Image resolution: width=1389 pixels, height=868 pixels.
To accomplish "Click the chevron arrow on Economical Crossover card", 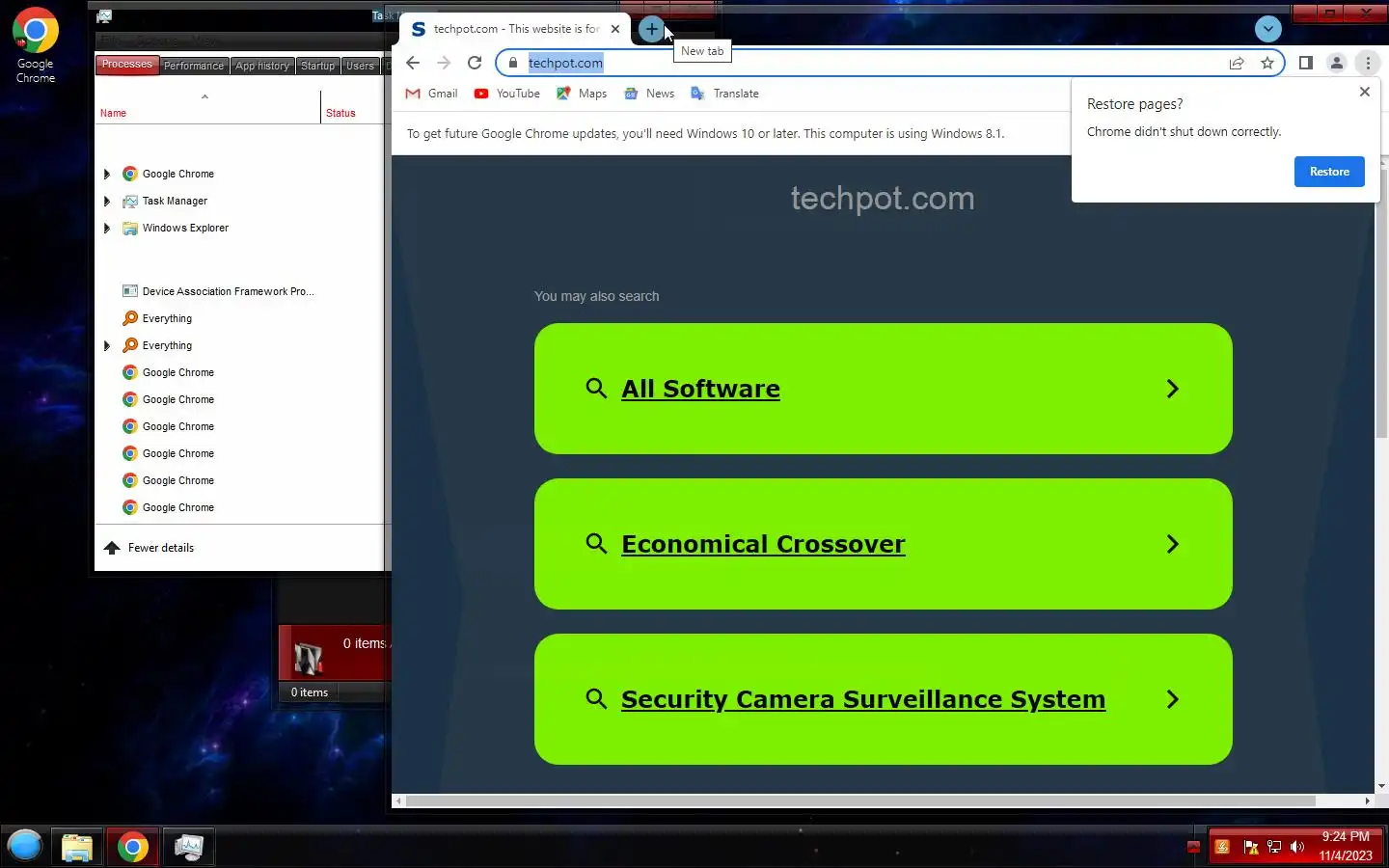I will pos(1173,544).
